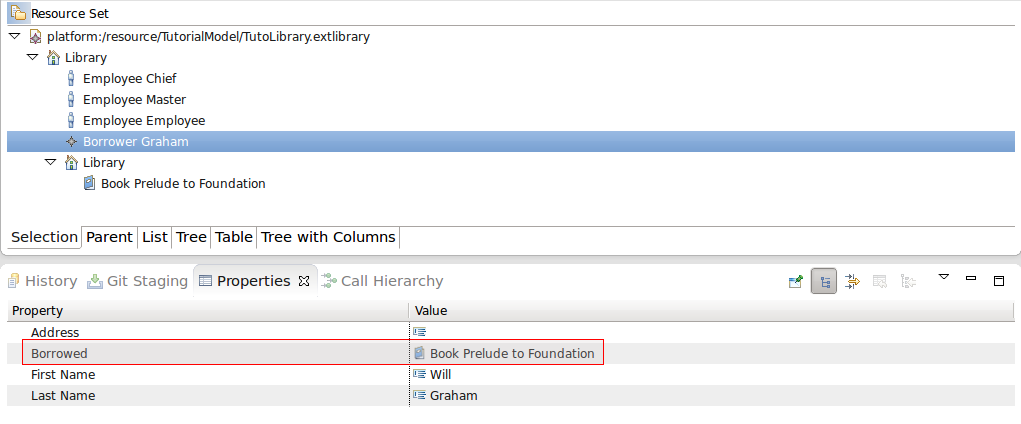The image size is (1021, 424).
Task: Click the Last Name value Graham
Action: 454,395
